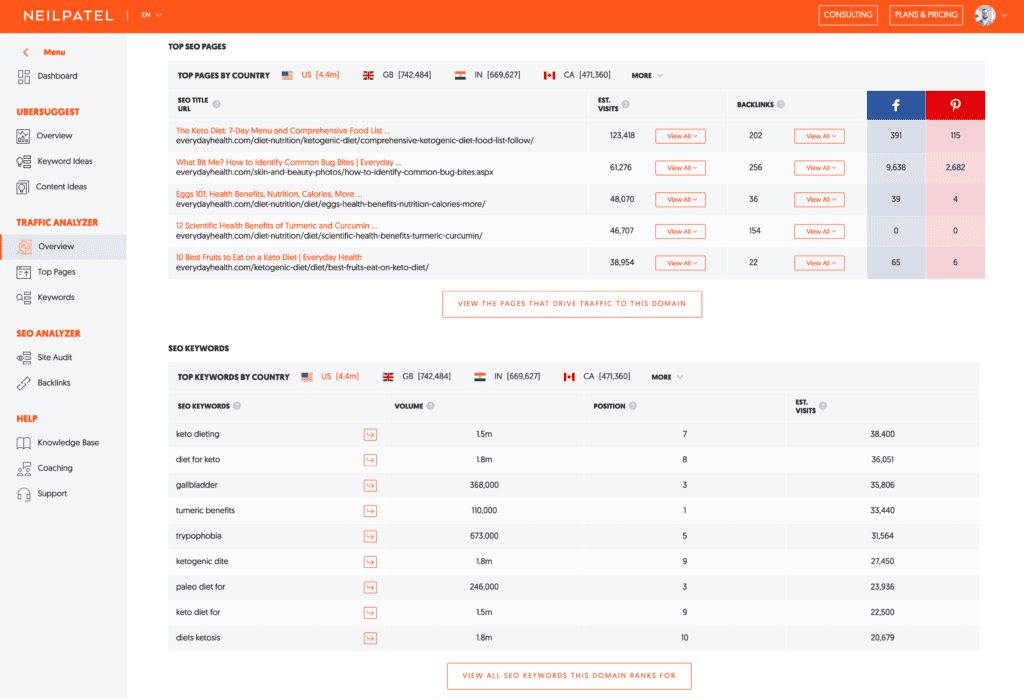Open Eggs 101 Health Benefits link

click(268, 194)
